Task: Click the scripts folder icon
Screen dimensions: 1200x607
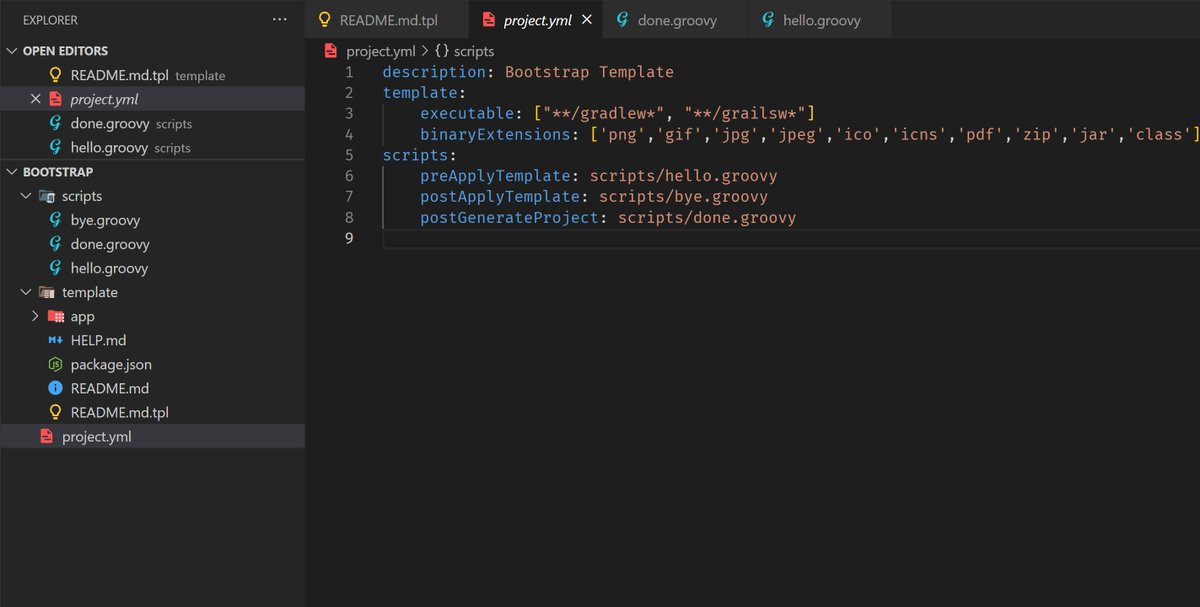Action: pyautogui.click(x=46, y=196)
